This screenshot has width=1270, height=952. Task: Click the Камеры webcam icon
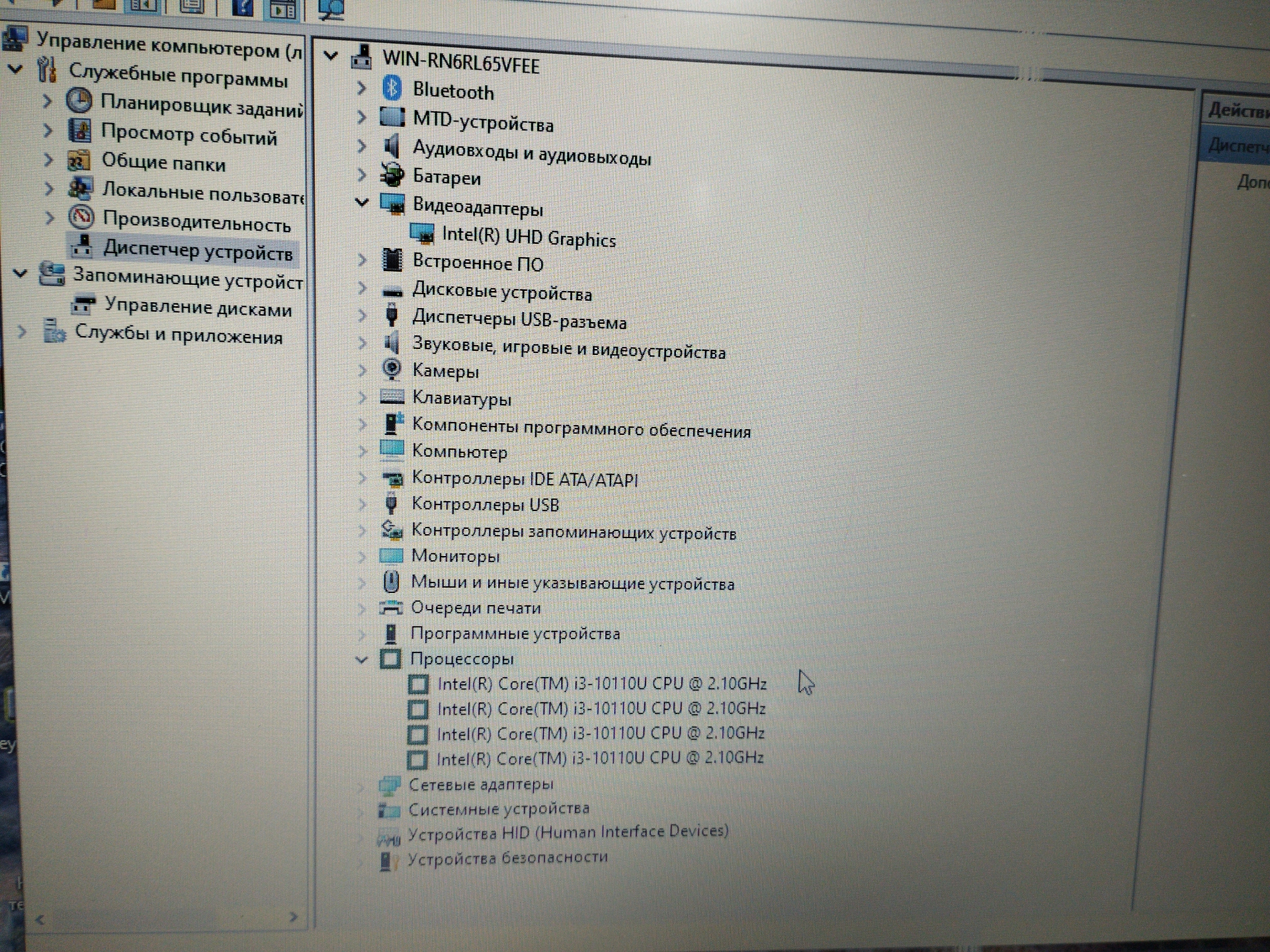pos(392,369)
